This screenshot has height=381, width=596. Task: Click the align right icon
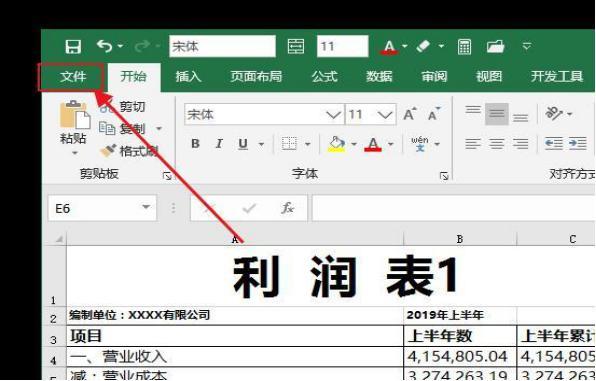click(520, 144)
